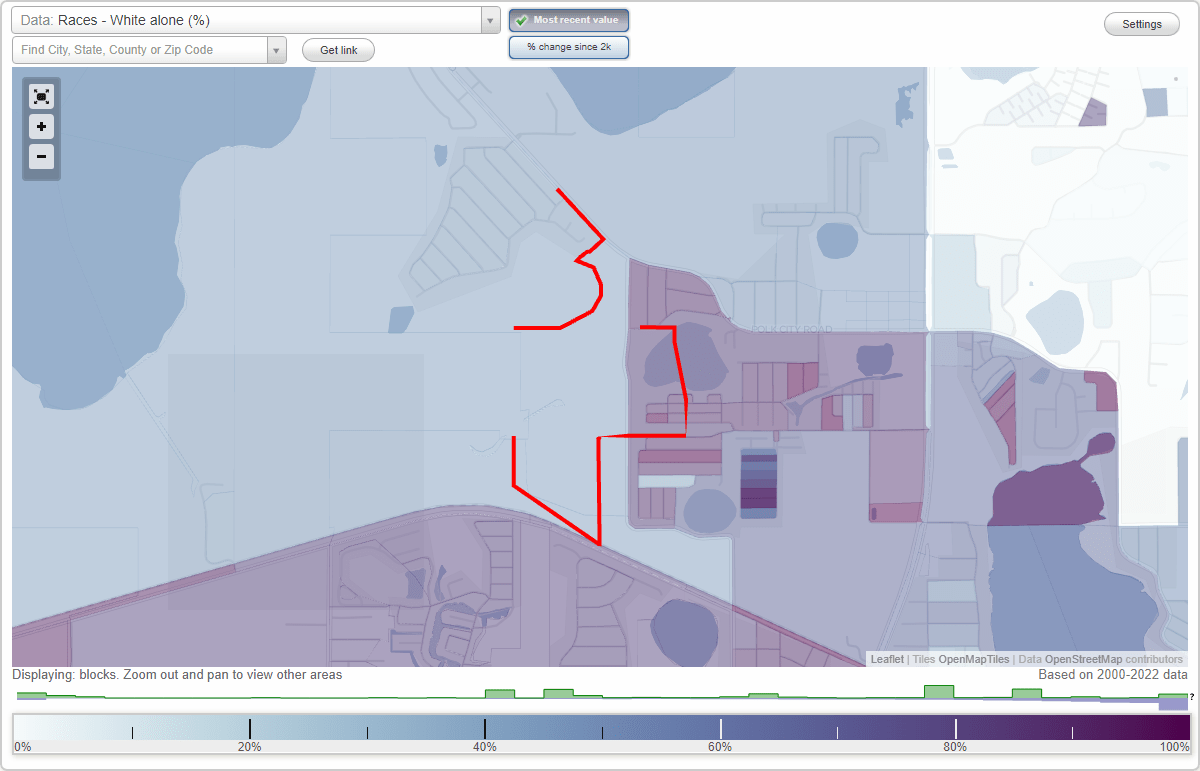Click the question mark by the histogram
1200x771 pixels.
(x=1192, y=697)
